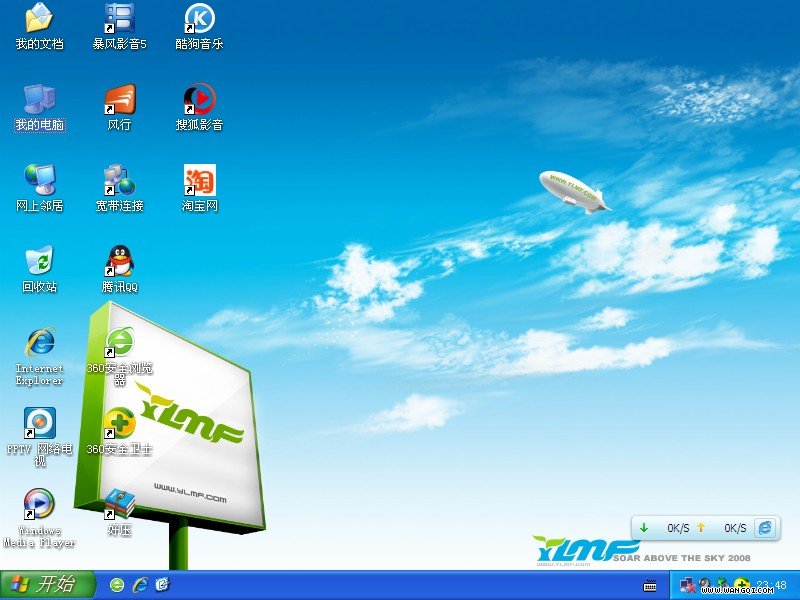Click the green download arrow on speed widget
800x600 pixels.
644,528
